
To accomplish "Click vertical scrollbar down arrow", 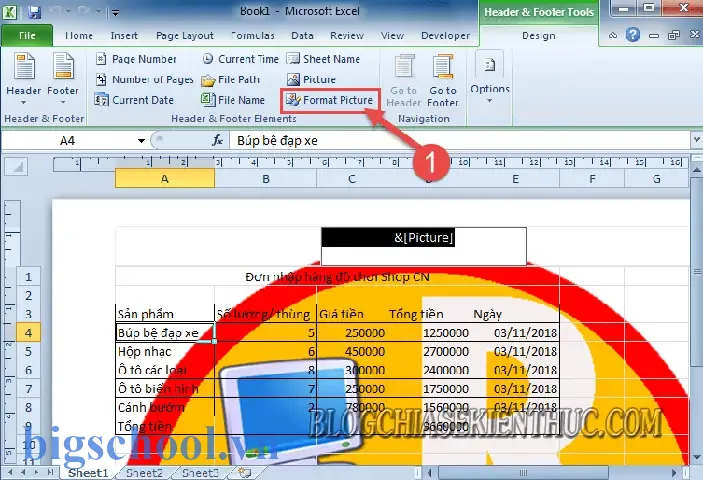I will point(696,458).
